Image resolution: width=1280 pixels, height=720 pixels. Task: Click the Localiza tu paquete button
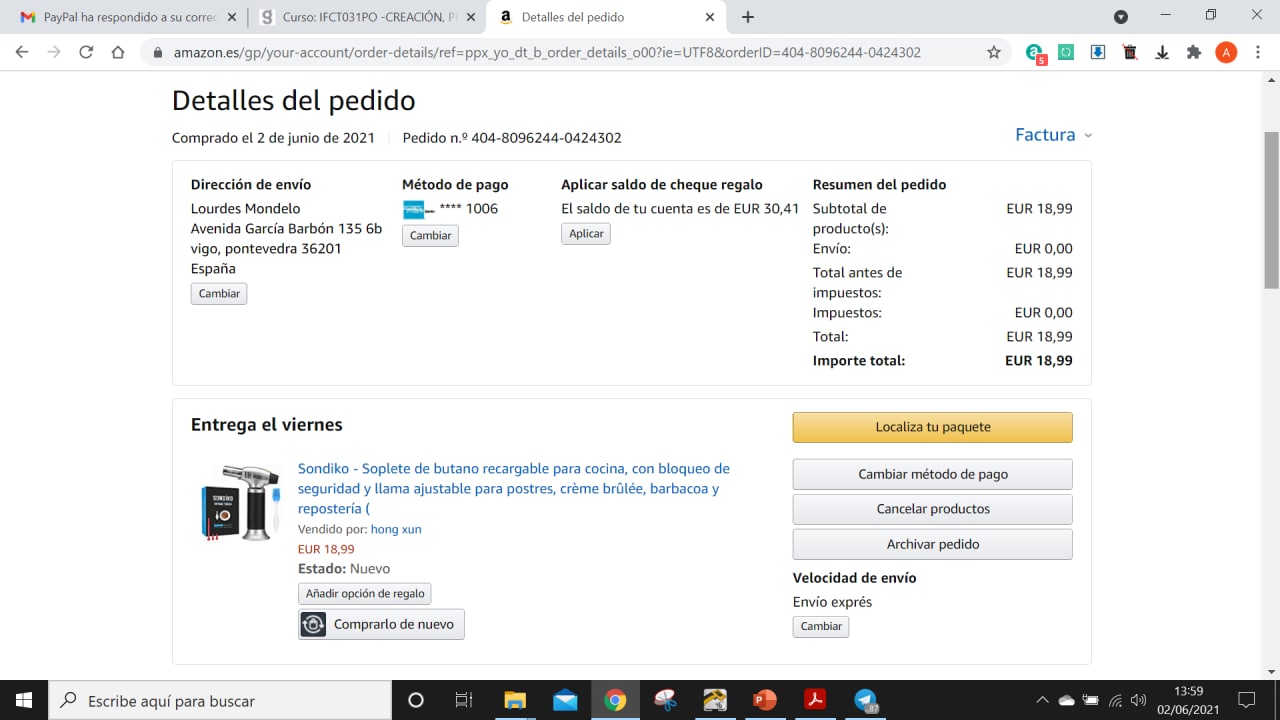click(x=932, y=427)
